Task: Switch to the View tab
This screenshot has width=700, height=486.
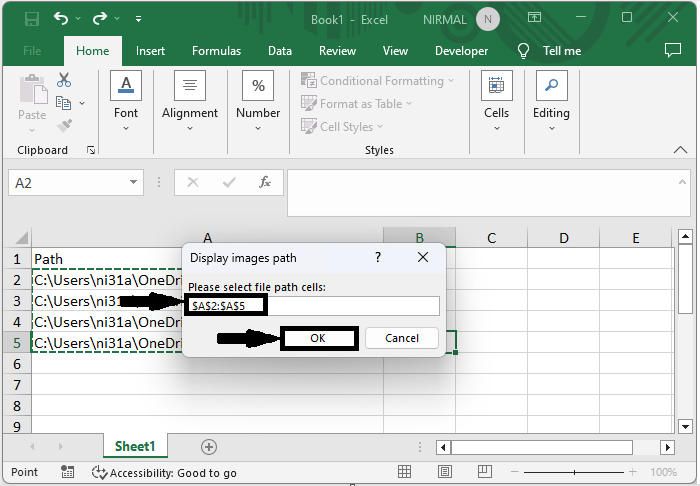Action: pyautogui.click(x=395, y=51)
